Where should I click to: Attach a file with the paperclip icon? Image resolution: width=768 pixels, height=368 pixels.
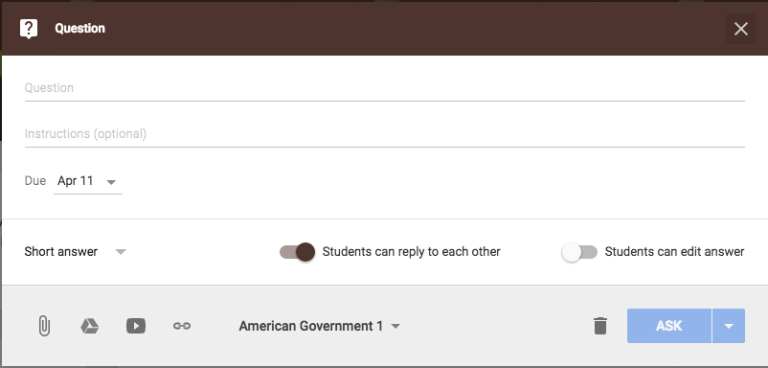[x=44, y=326]
